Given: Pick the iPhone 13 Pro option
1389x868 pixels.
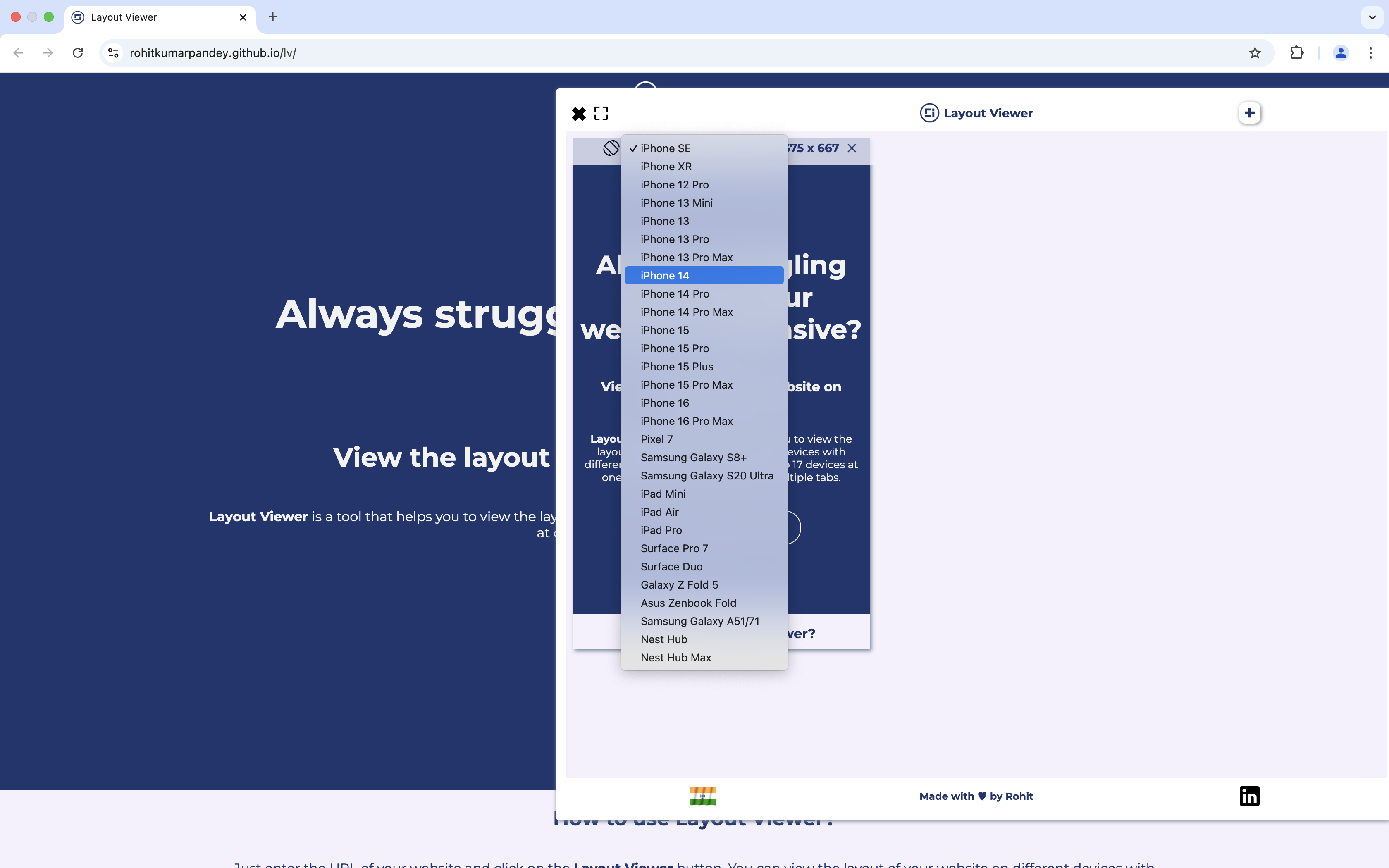Looking at the screenshot, I should click(x=704, y=239).
